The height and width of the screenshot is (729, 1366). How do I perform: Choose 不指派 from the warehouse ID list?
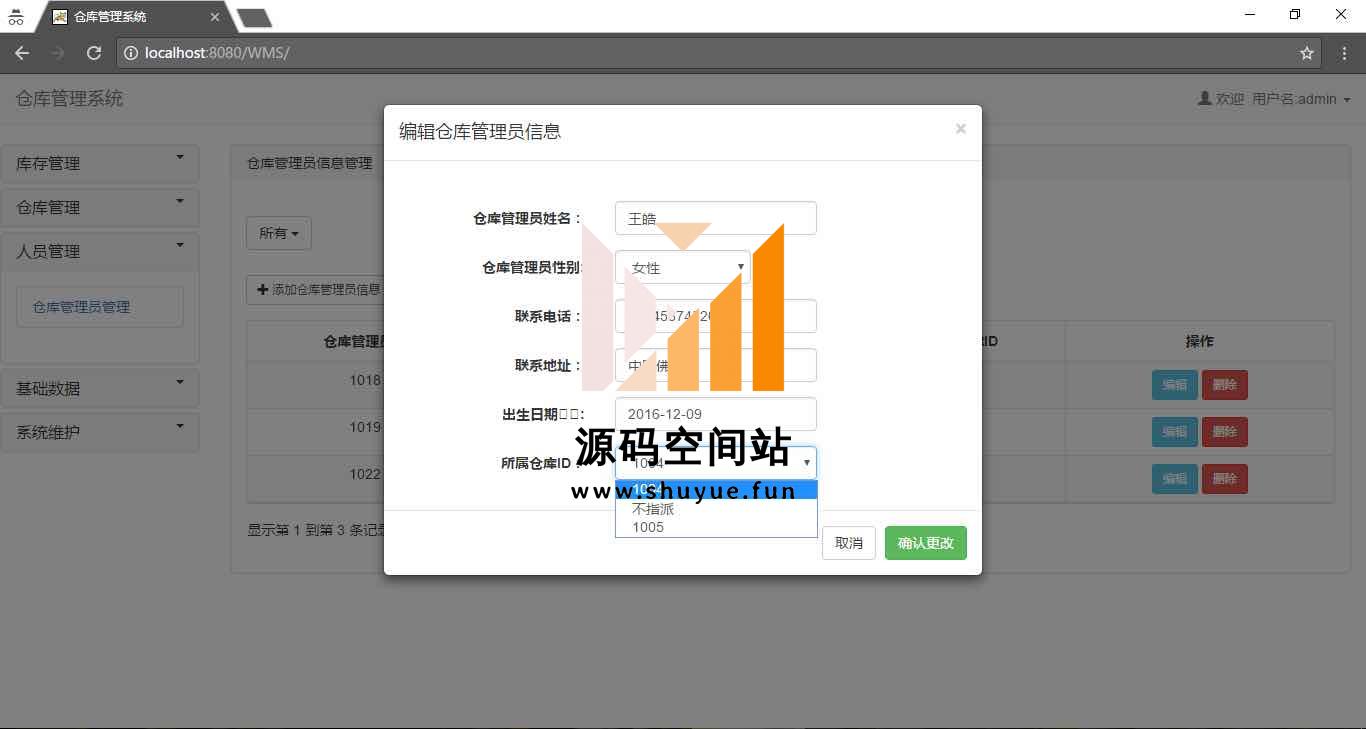tap(716, 509)
